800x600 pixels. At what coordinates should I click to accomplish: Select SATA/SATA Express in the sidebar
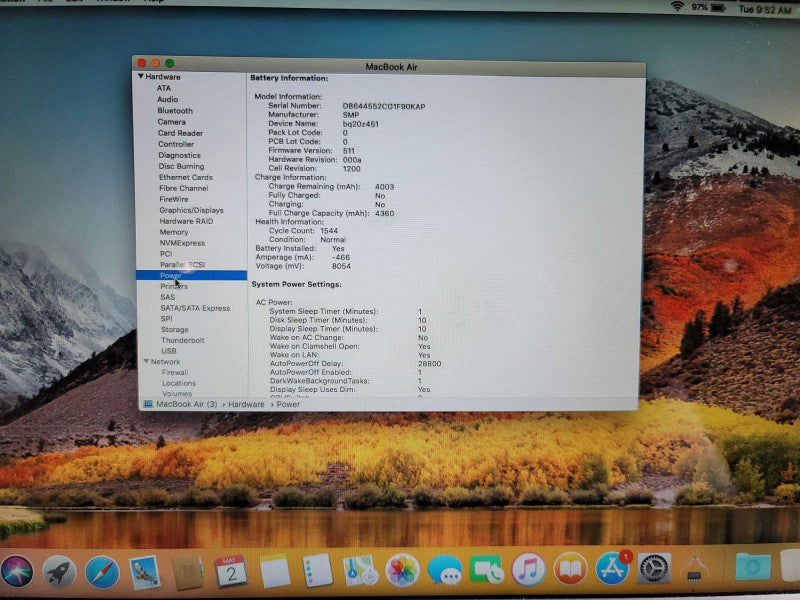[195, 308]
